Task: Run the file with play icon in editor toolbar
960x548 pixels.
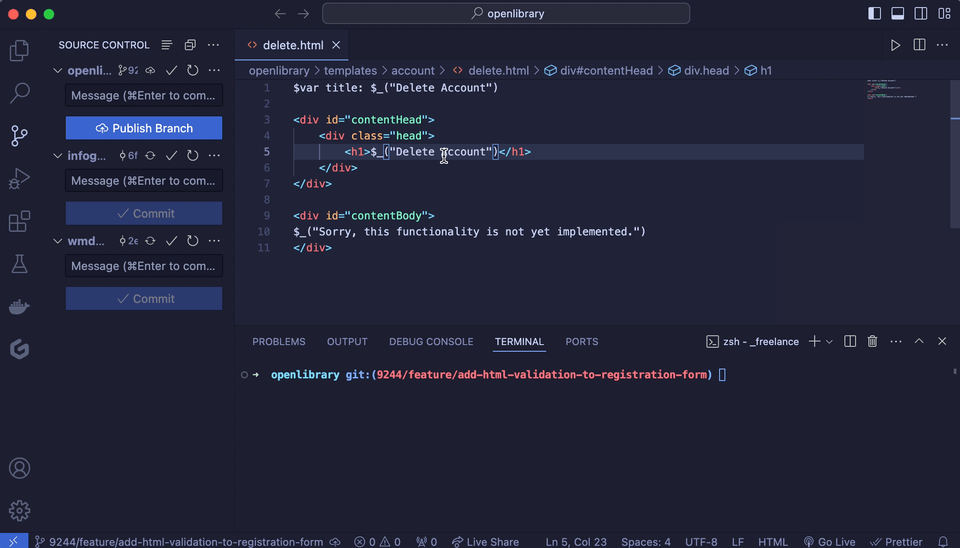Action: click(x=895, y=45)
